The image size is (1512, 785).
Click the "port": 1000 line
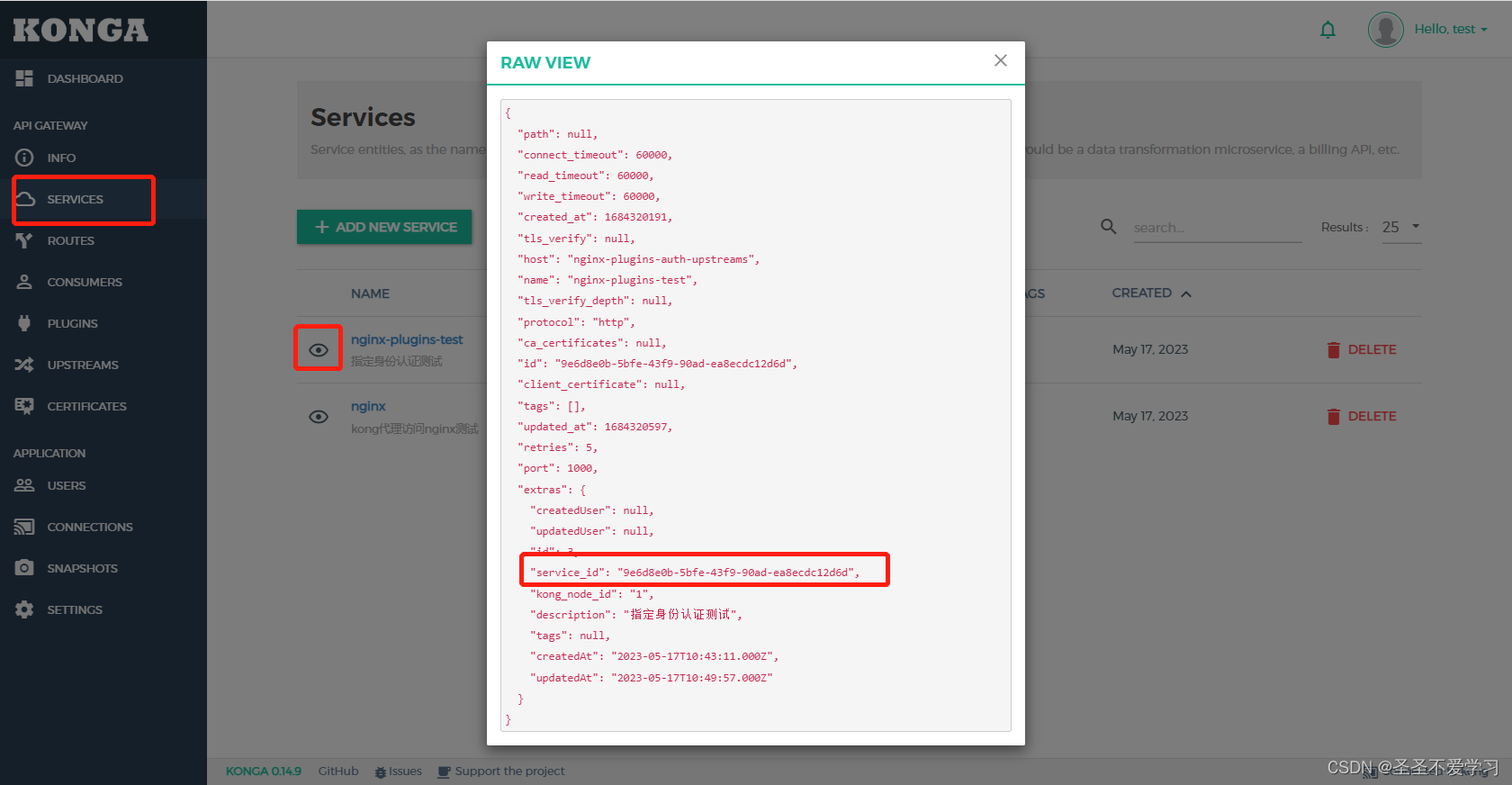point(557,468)
